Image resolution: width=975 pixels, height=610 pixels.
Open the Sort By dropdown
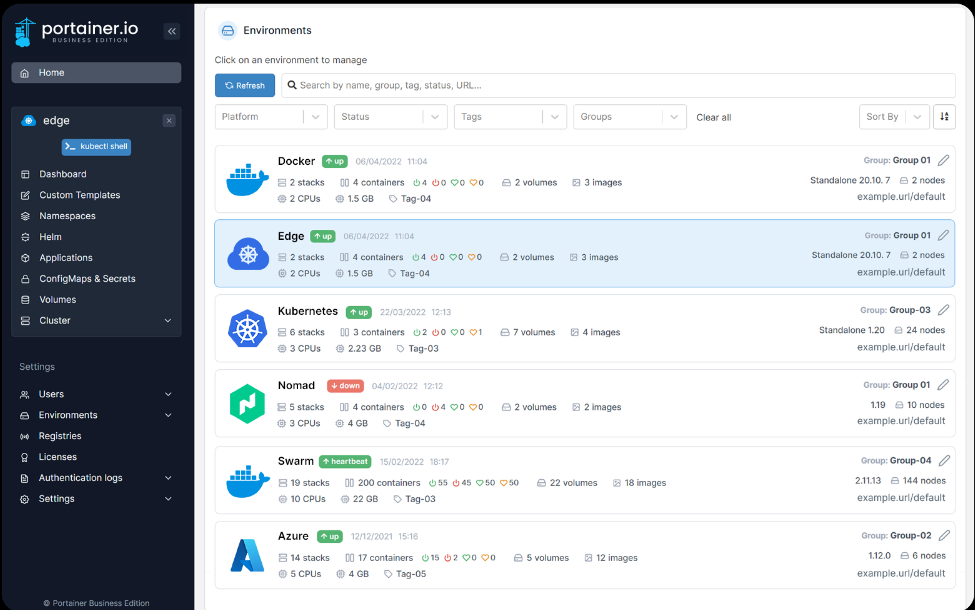[x=893, y=117]
